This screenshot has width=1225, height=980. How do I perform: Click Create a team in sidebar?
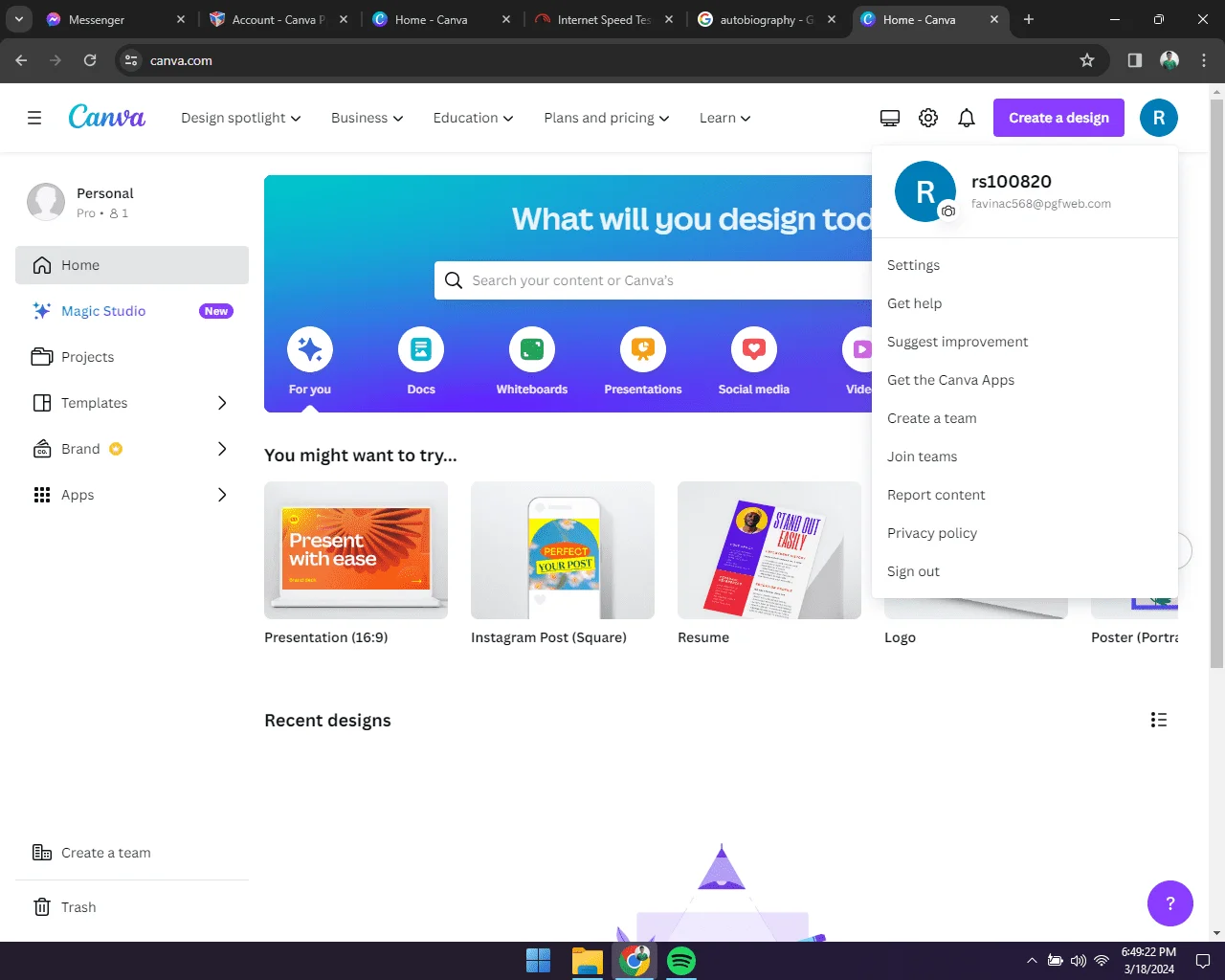pyautogui.click(x=132, y=853)
